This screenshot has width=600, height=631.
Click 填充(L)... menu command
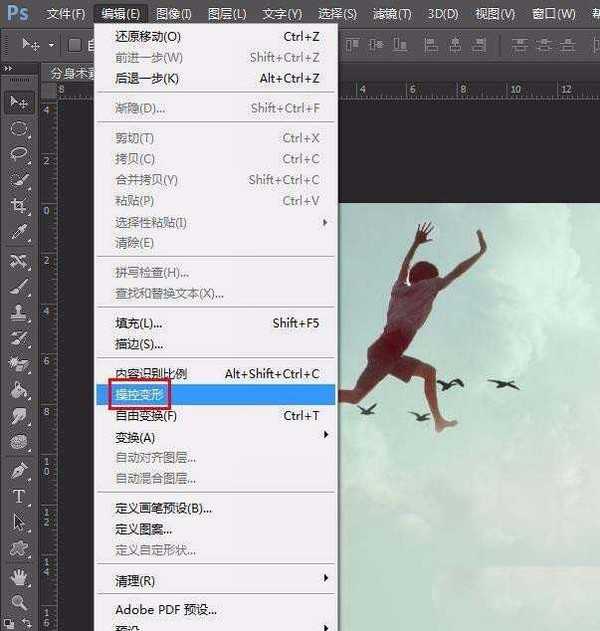(139, 323)
